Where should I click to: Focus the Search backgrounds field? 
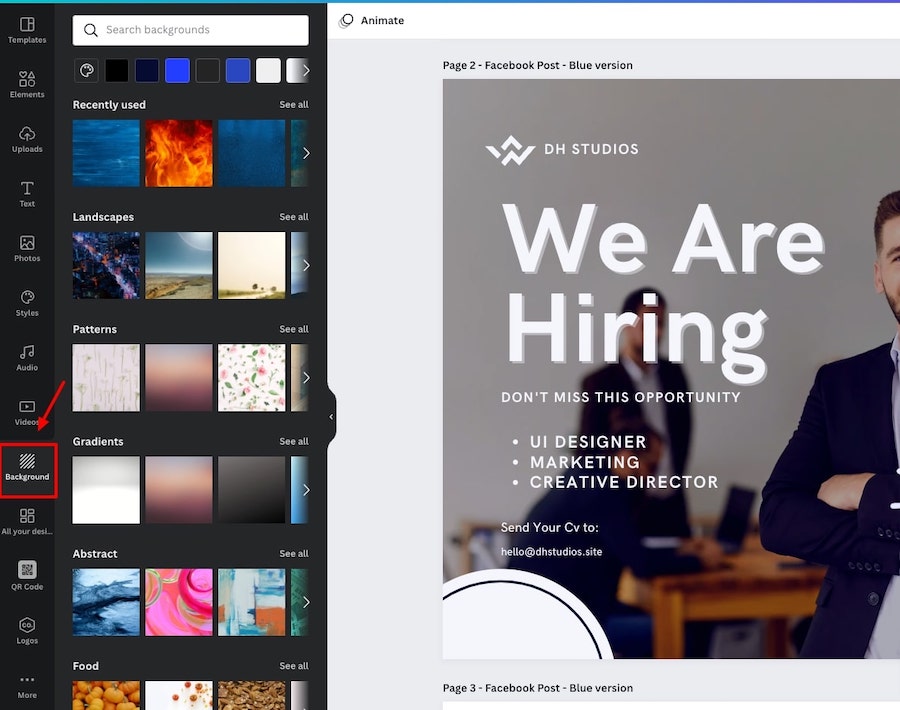(191, 30)
